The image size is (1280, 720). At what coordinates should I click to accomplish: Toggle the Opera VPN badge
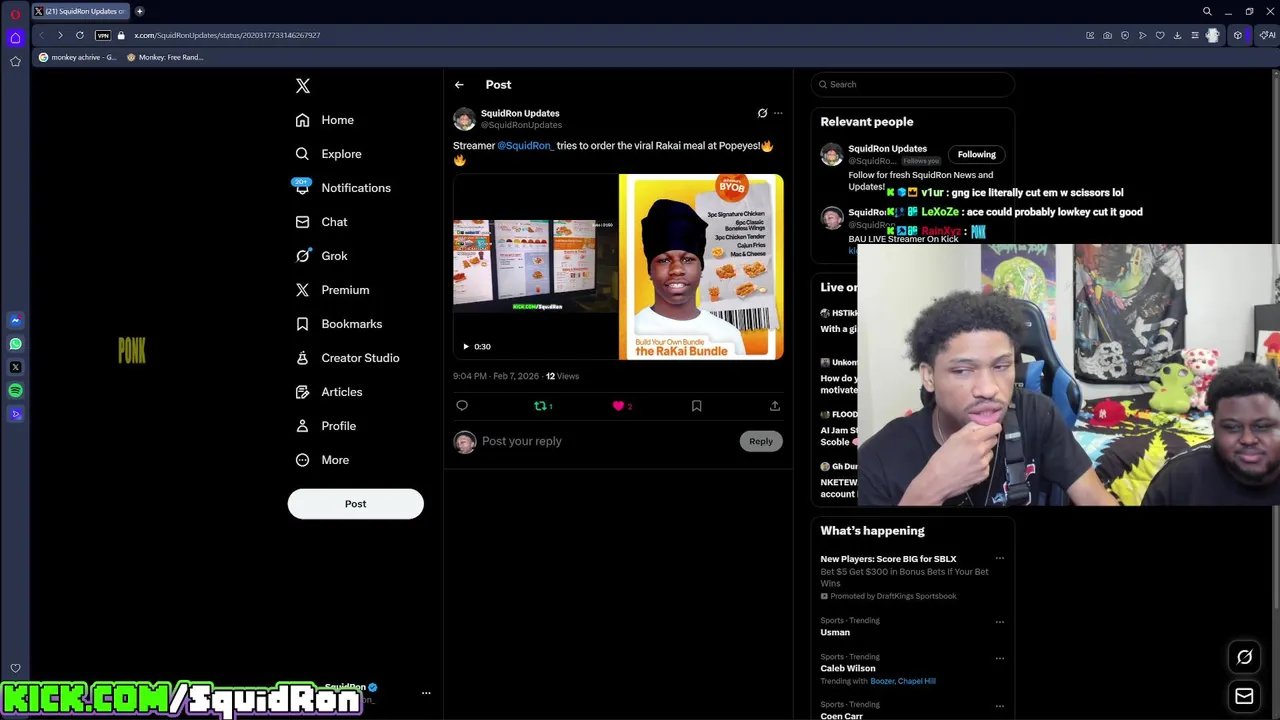click(x=102, y=35)
